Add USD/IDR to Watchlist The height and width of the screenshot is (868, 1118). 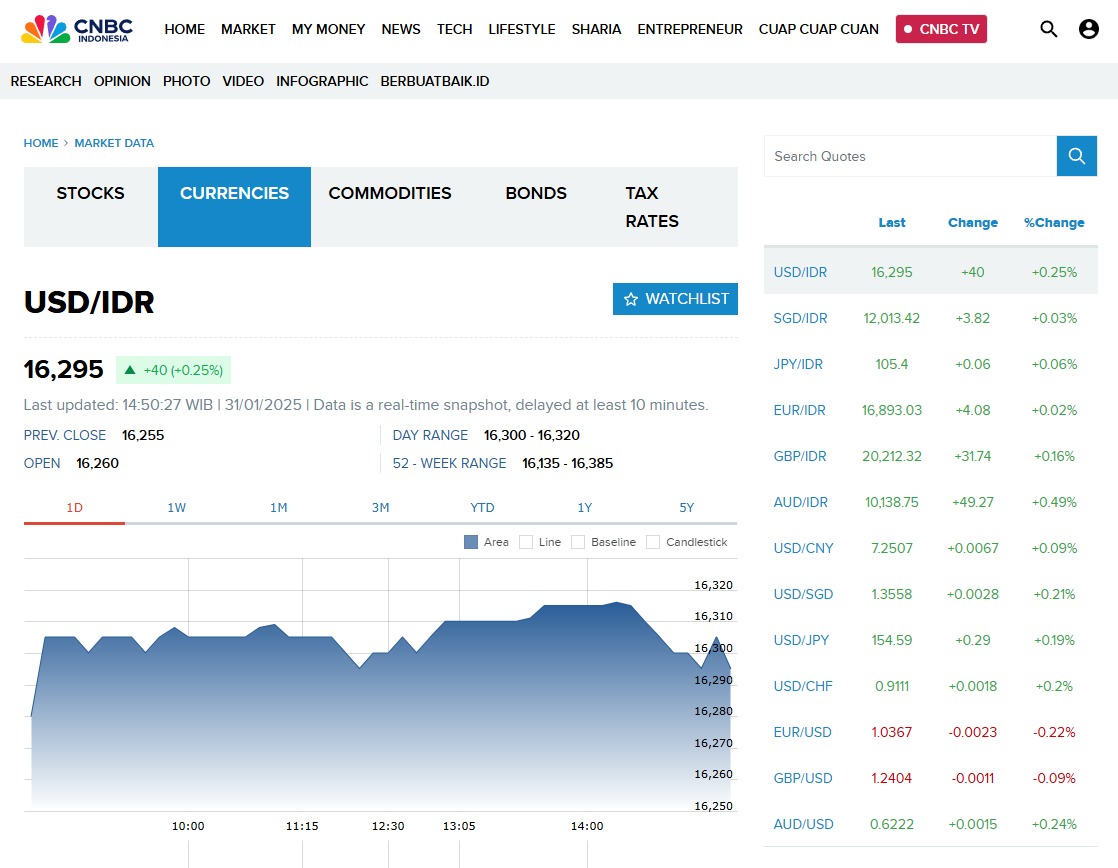(x=675, y=299)
